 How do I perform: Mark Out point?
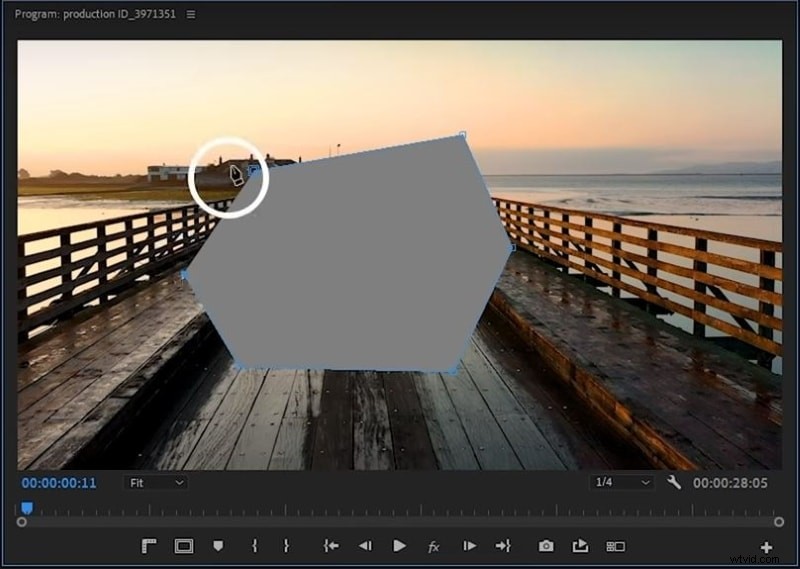pyautogui.click(x=286, y=546)
